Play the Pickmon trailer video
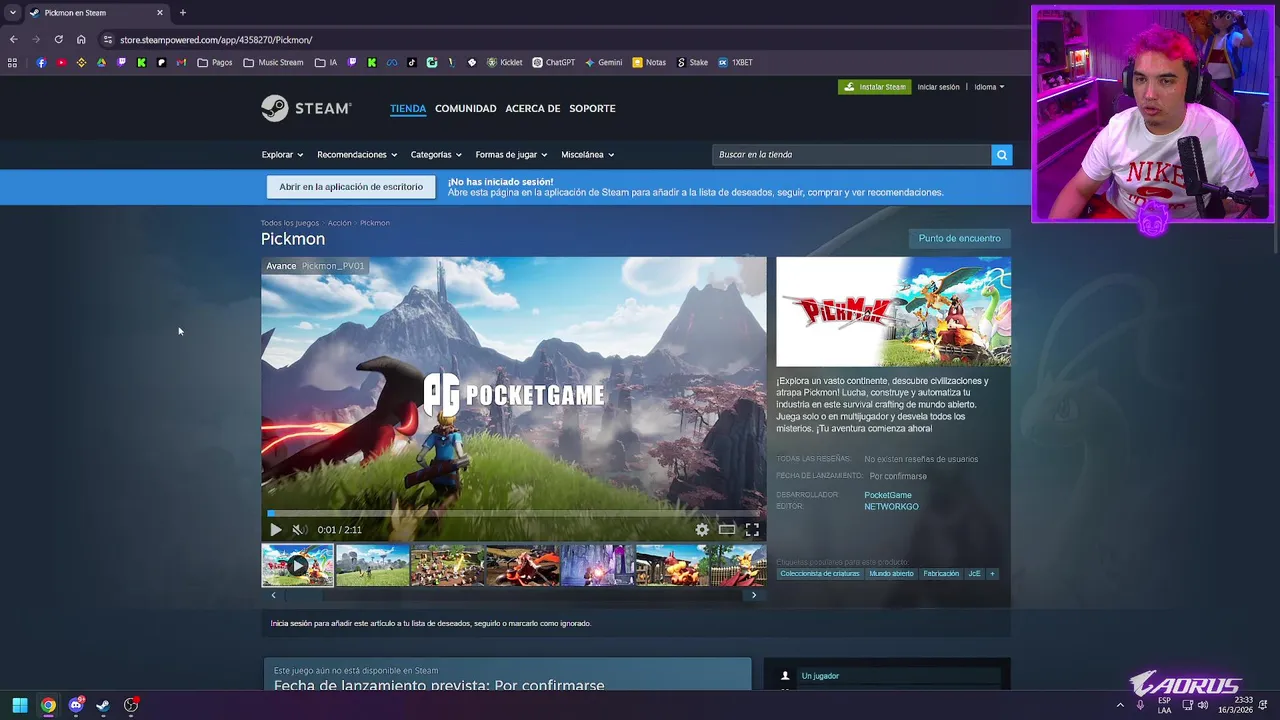Viewport: 1280px width, 720px height. coord(276,530)
